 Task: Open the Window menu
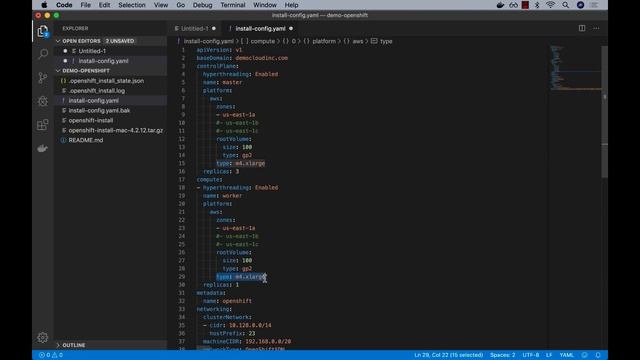tap(265, 5)
